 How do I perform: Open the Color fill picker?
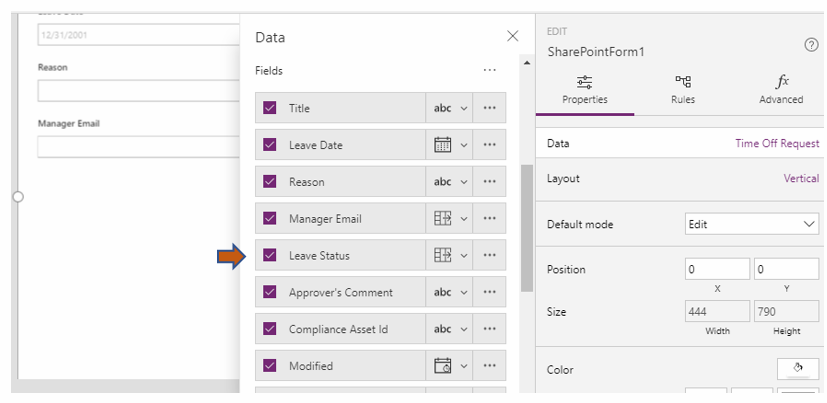(x=798, y=368)
